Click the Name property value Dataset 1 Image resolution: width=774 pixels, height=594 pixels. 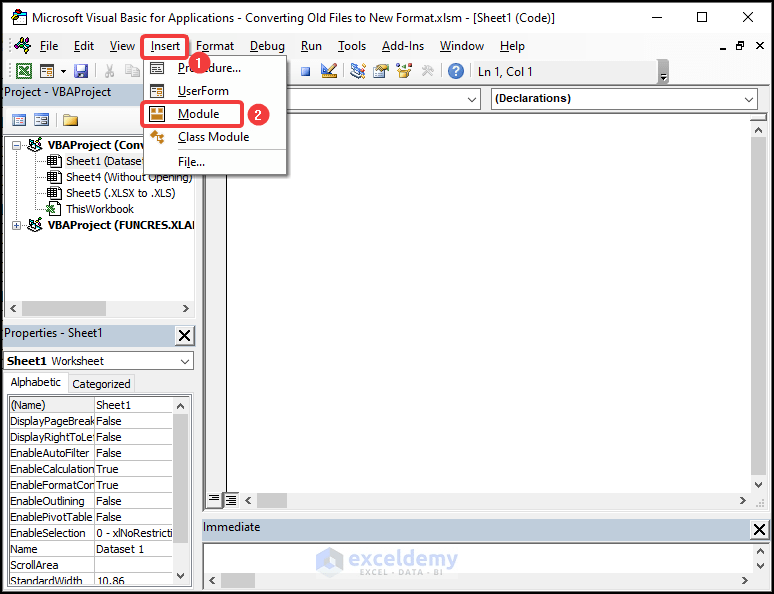coord(133,549)
